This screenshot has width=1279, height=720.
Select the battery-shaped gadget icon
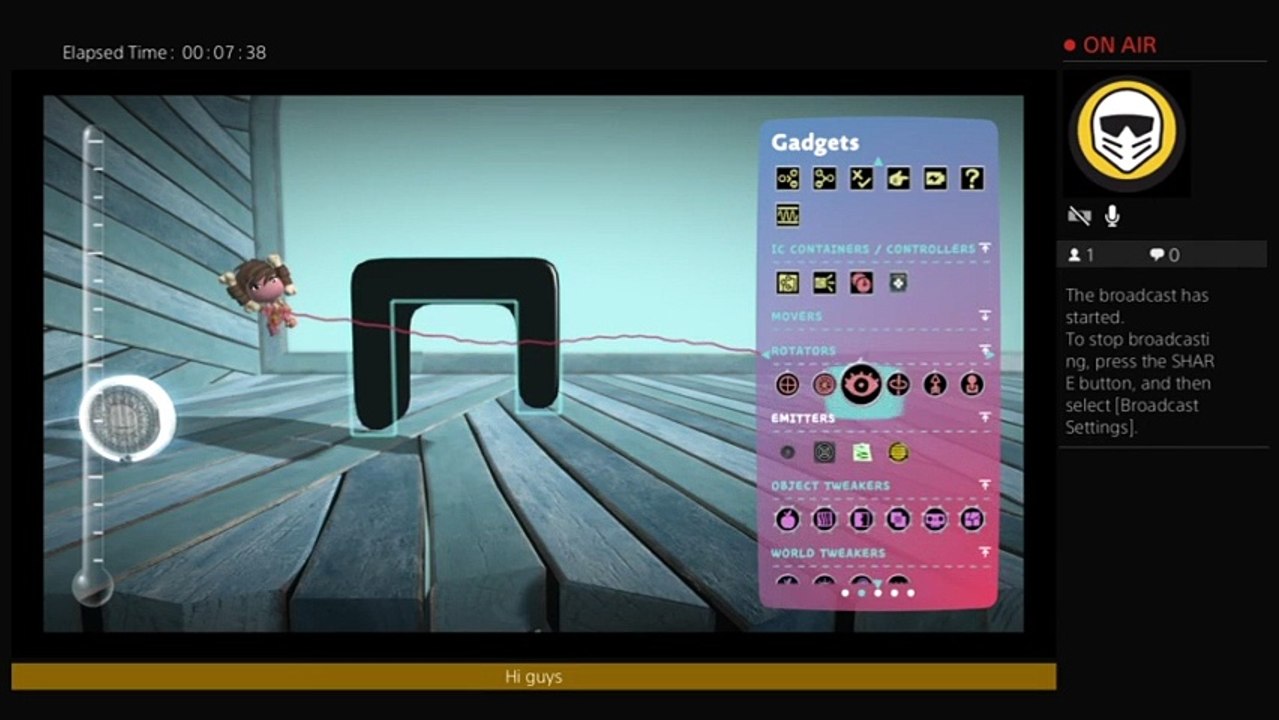(x=935, y=179)
